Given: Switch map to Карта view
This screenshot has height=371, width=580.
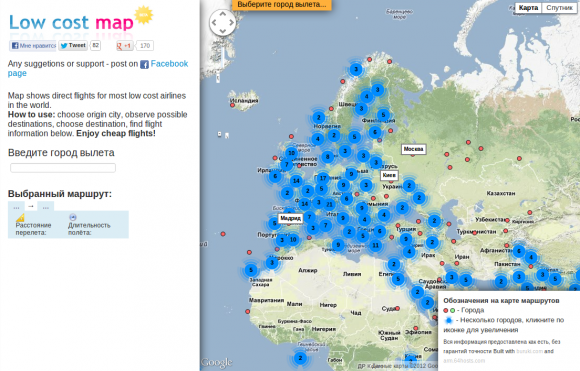Looking at the screenshot, I should [528, 8].
